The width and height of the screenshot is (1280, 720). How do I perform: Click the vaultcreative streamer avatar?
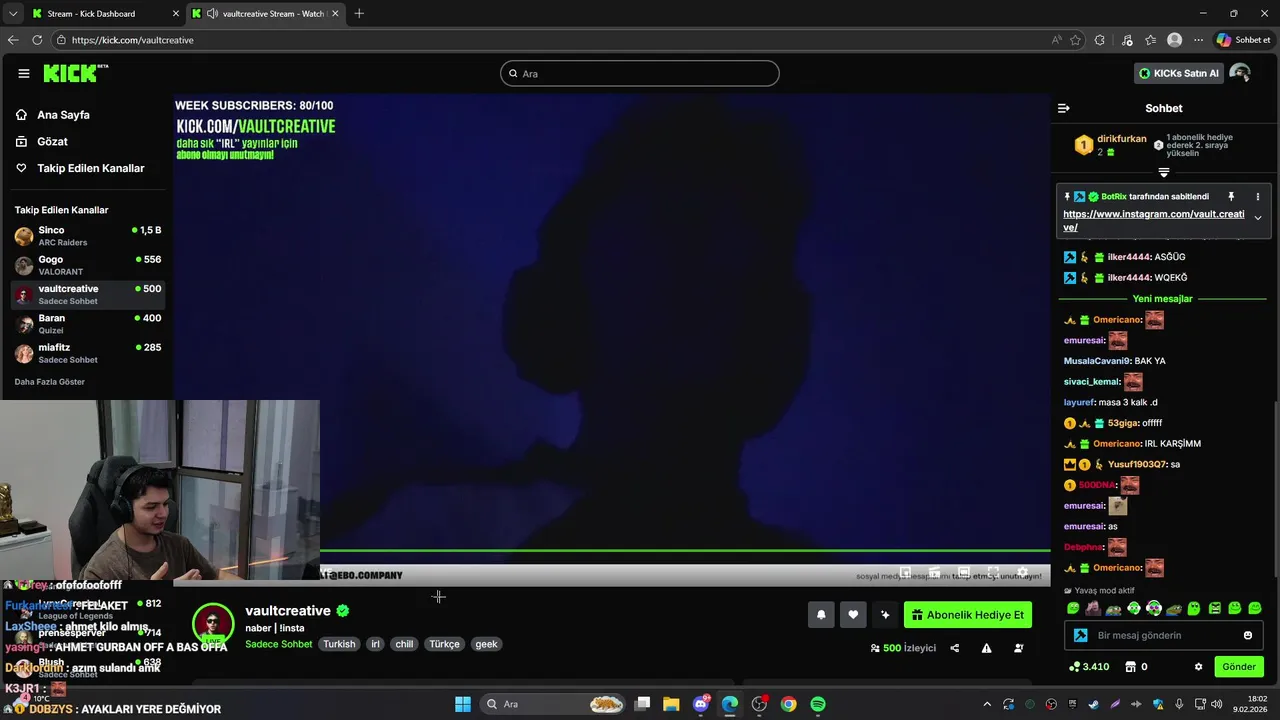[x=213, y=625]
